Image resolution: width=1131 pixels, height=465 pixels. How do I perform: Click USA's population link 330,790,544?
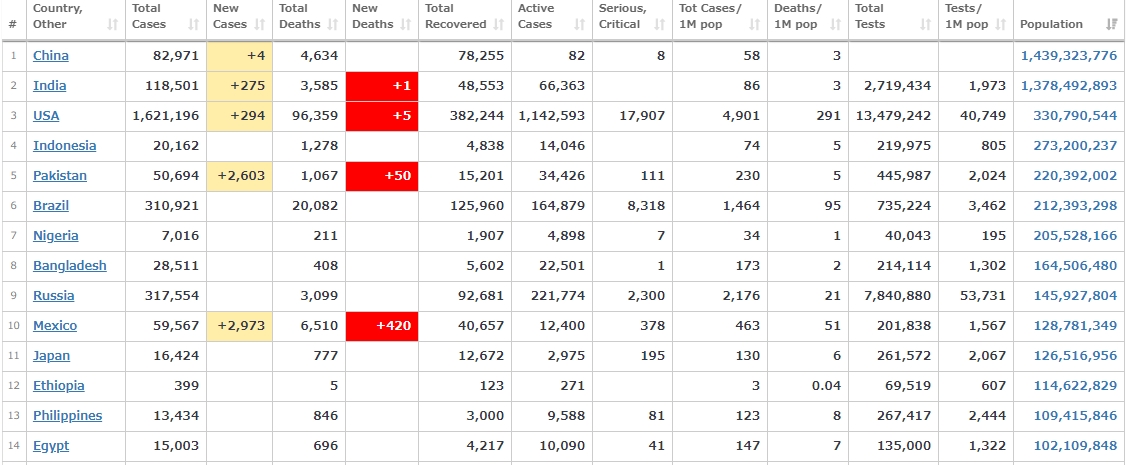coord(1075,116)
